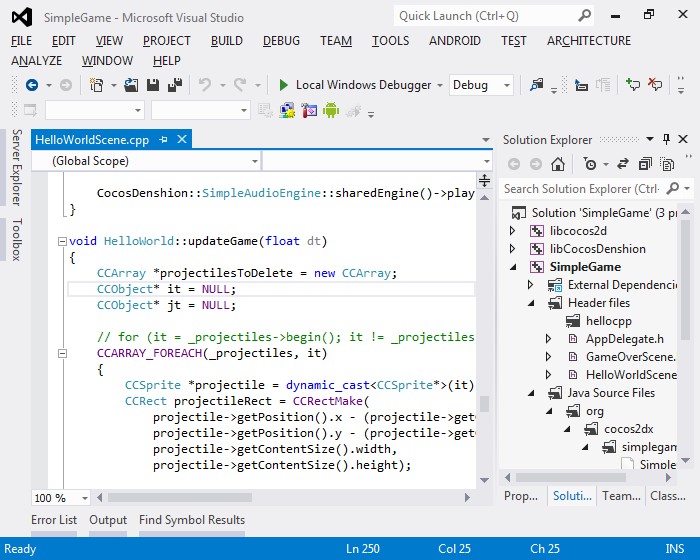Click the Show All Files icon
This screenshot has width=700, height=560.
(667, 164)
